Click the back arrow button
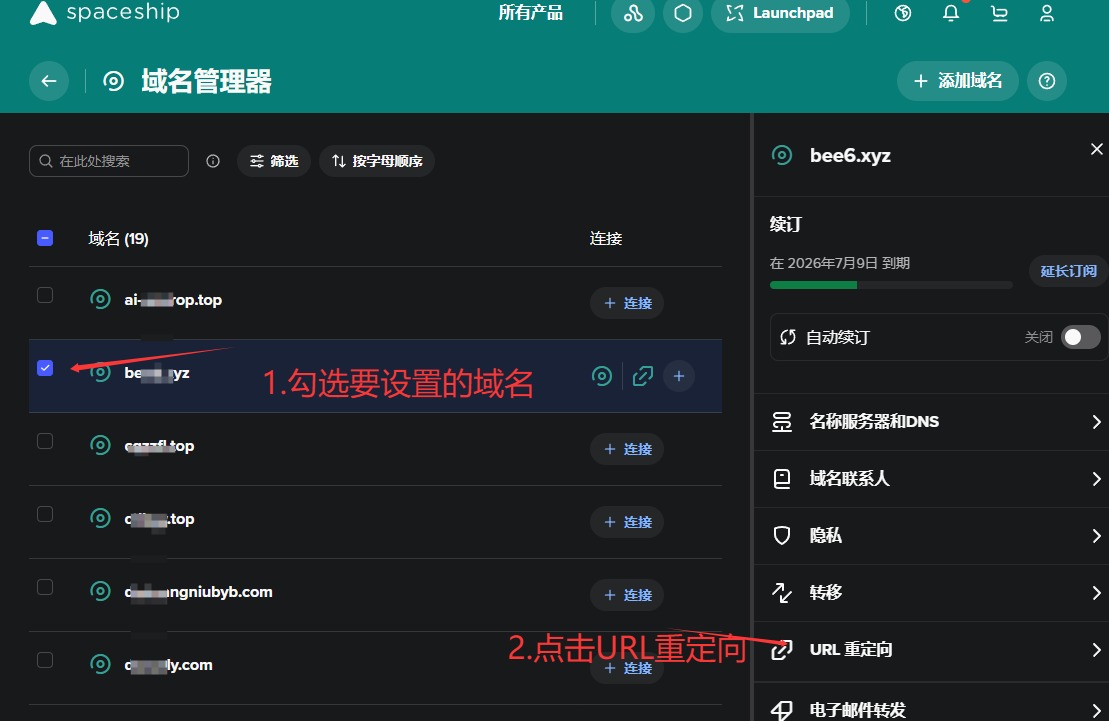This screenshot has width=1109, height=721. [49, 81]
